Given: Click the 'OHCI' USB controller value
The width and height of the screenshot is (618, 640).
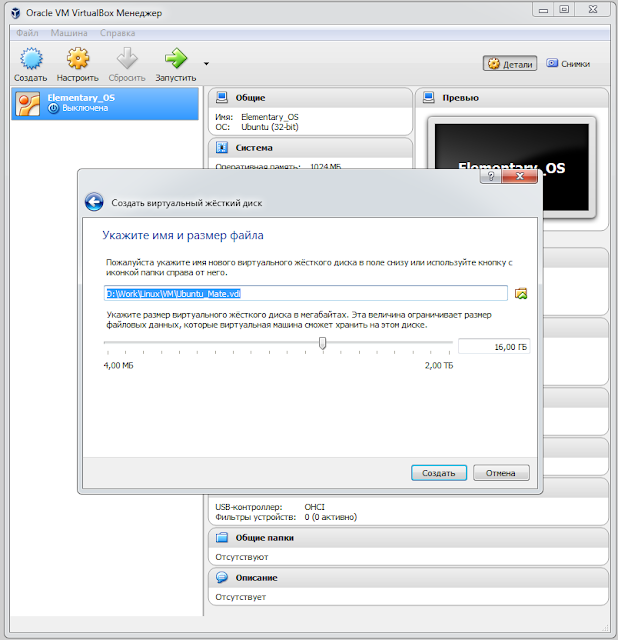Looking at the screenshot, I should [x=314, y=507].
